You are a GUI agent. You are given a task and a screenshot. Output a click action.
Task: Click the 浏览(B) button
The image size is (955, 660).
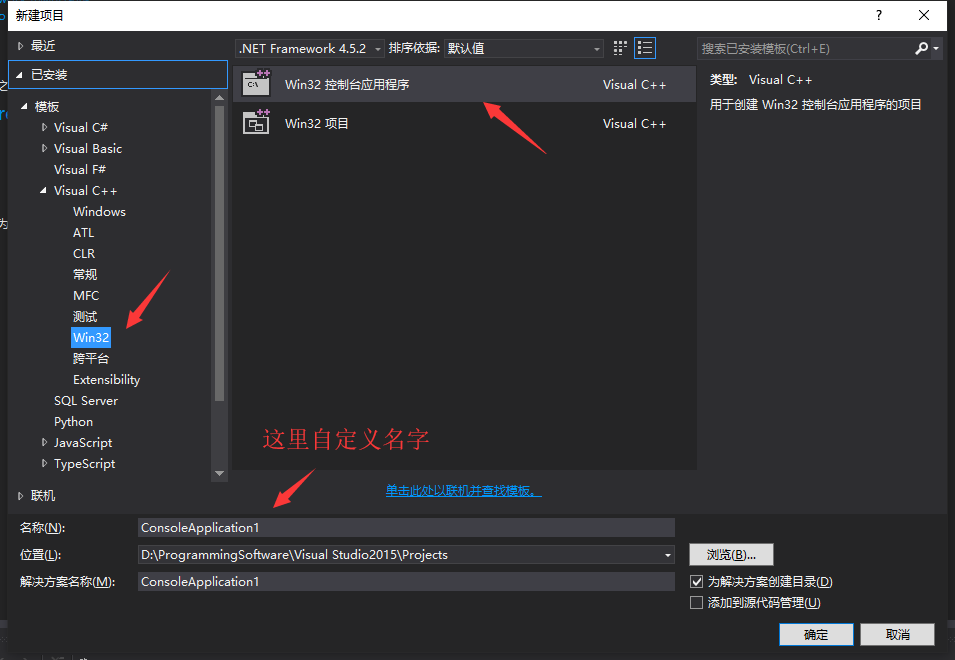[x=731, y=554]
